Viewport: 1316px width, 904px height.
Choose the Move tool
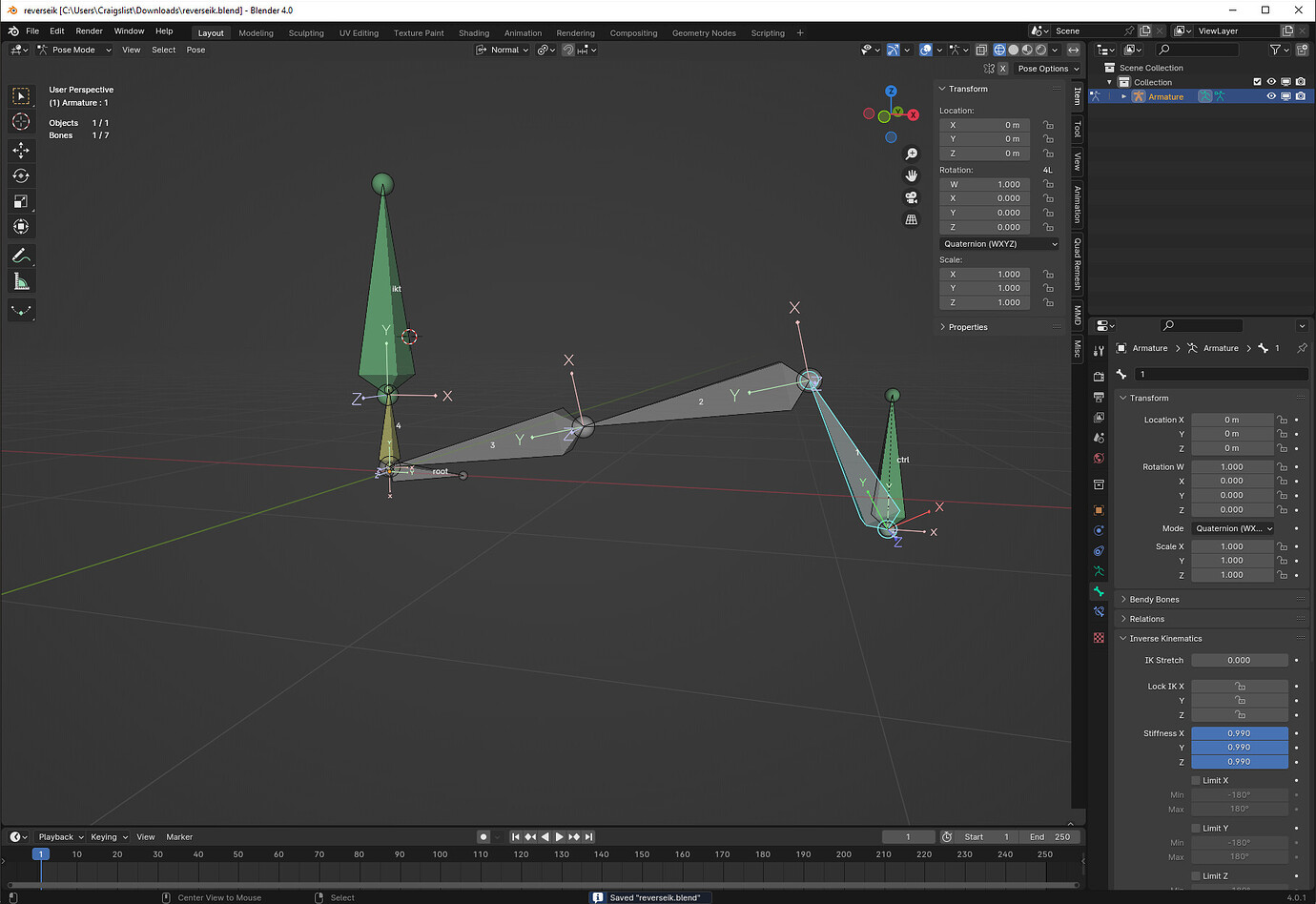[21, 151]
